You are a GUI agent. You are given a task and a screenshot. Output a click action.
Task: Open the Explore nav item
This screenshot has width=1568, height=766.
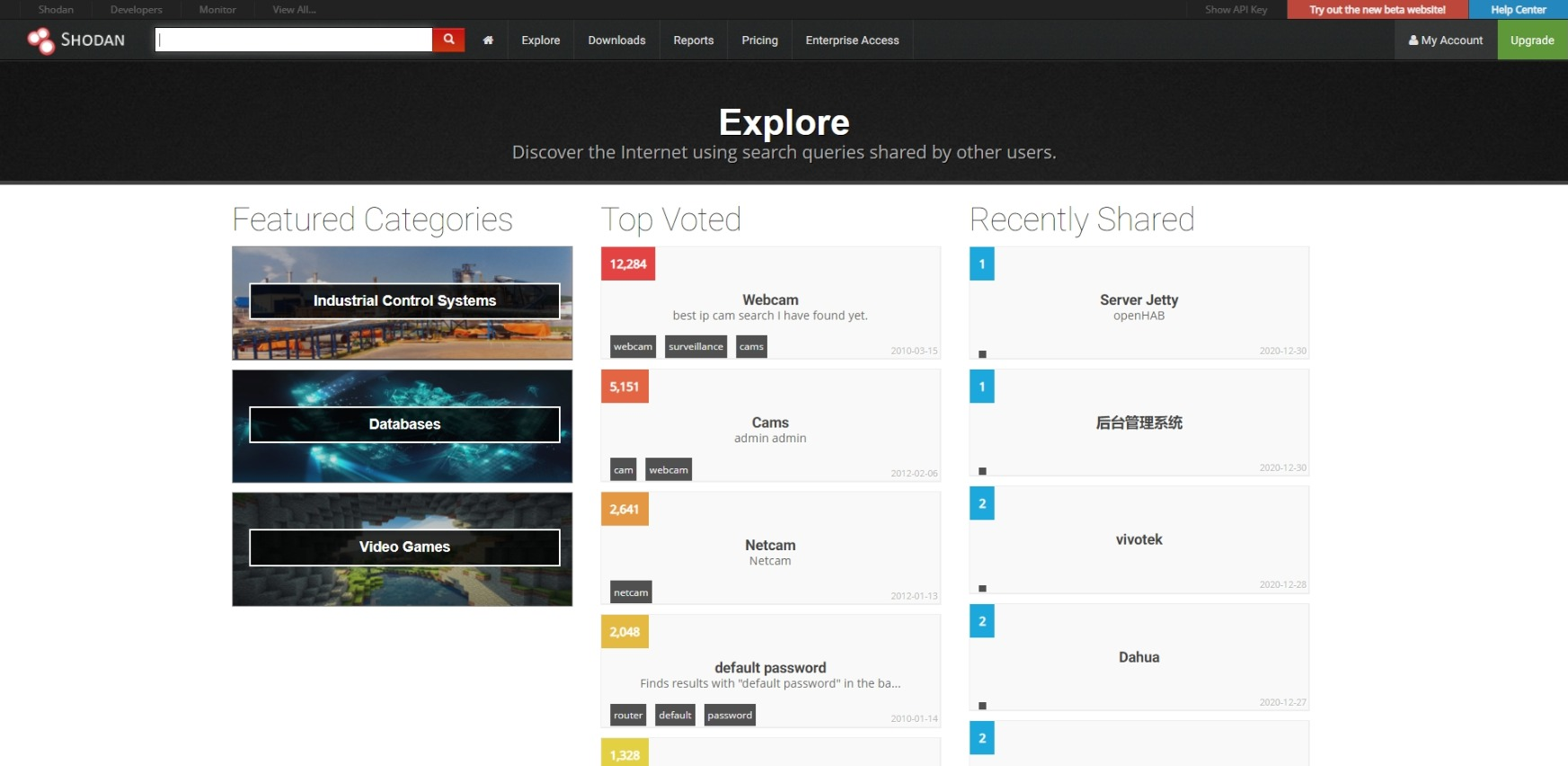541,40
